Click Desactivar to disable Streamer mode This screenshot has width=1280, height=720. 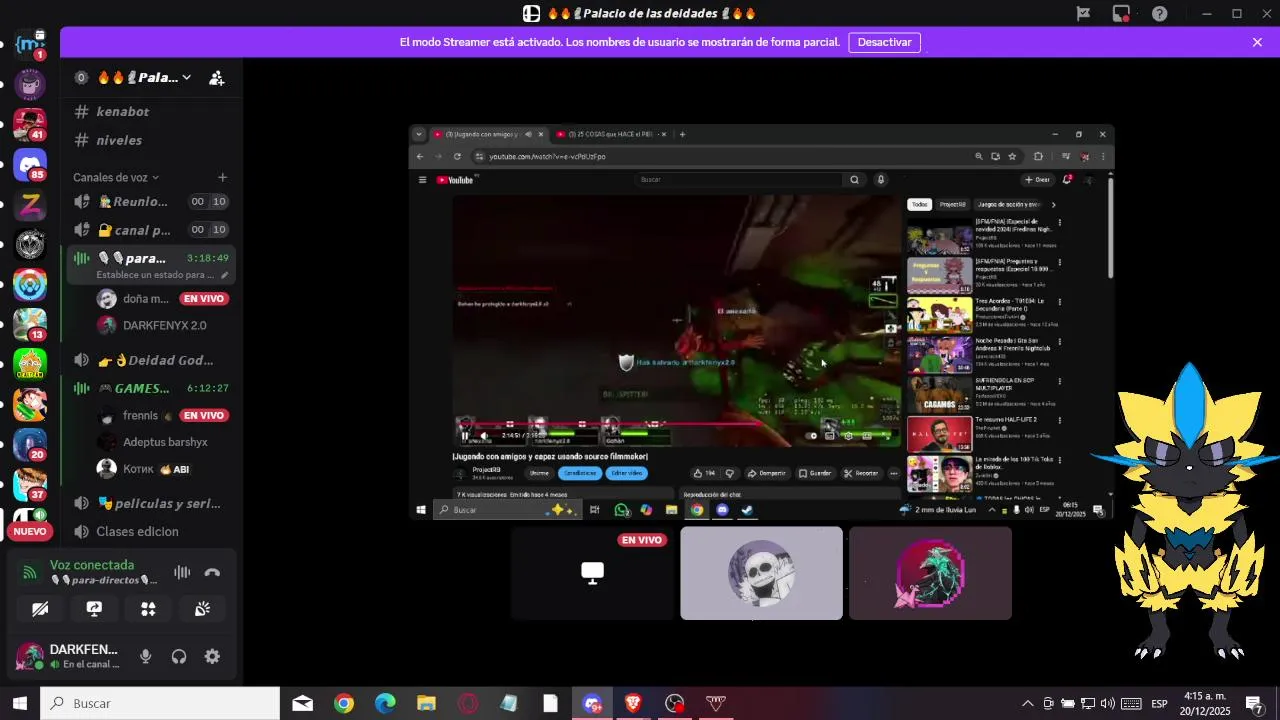coord(884,42)
